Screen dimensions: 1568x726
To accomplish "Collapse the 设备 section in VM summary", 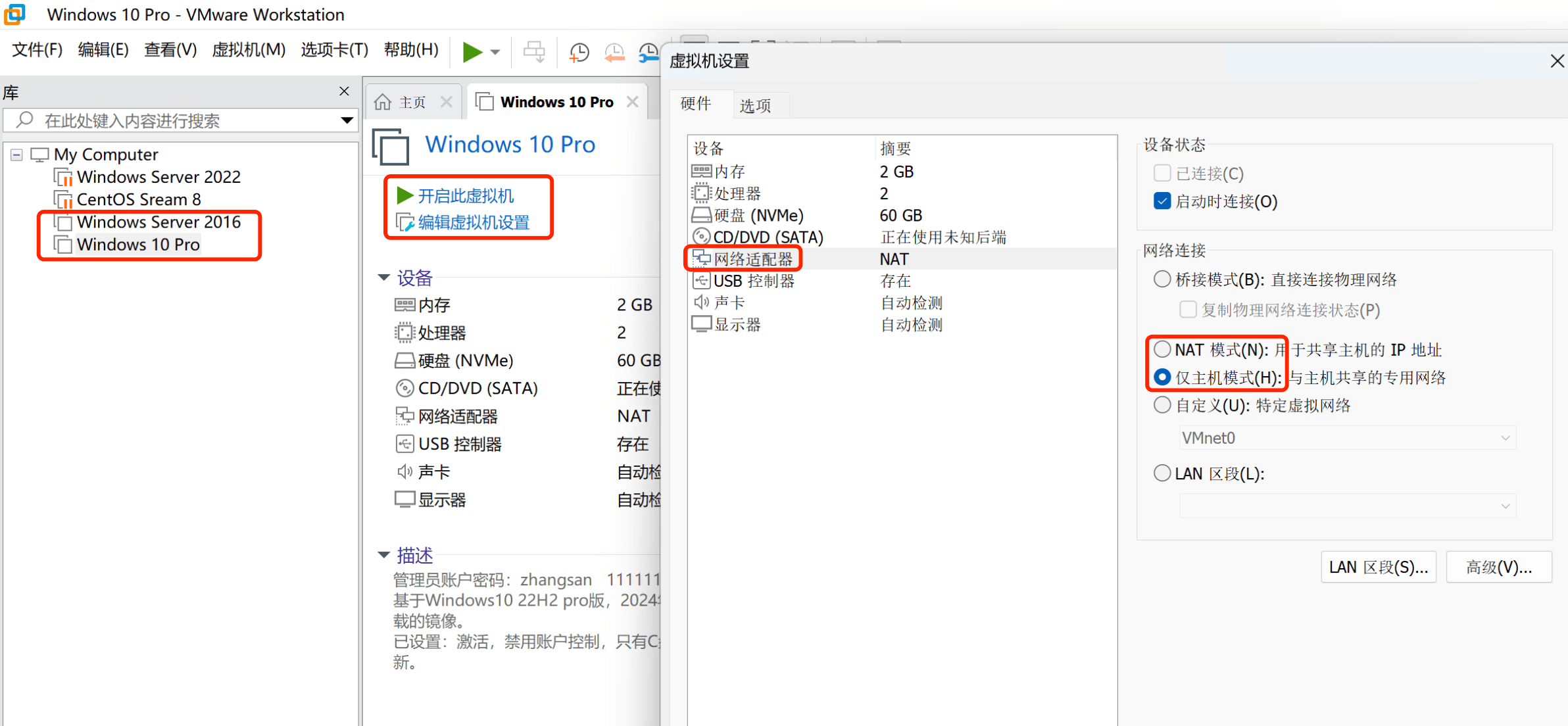I will tap(384, 278).
